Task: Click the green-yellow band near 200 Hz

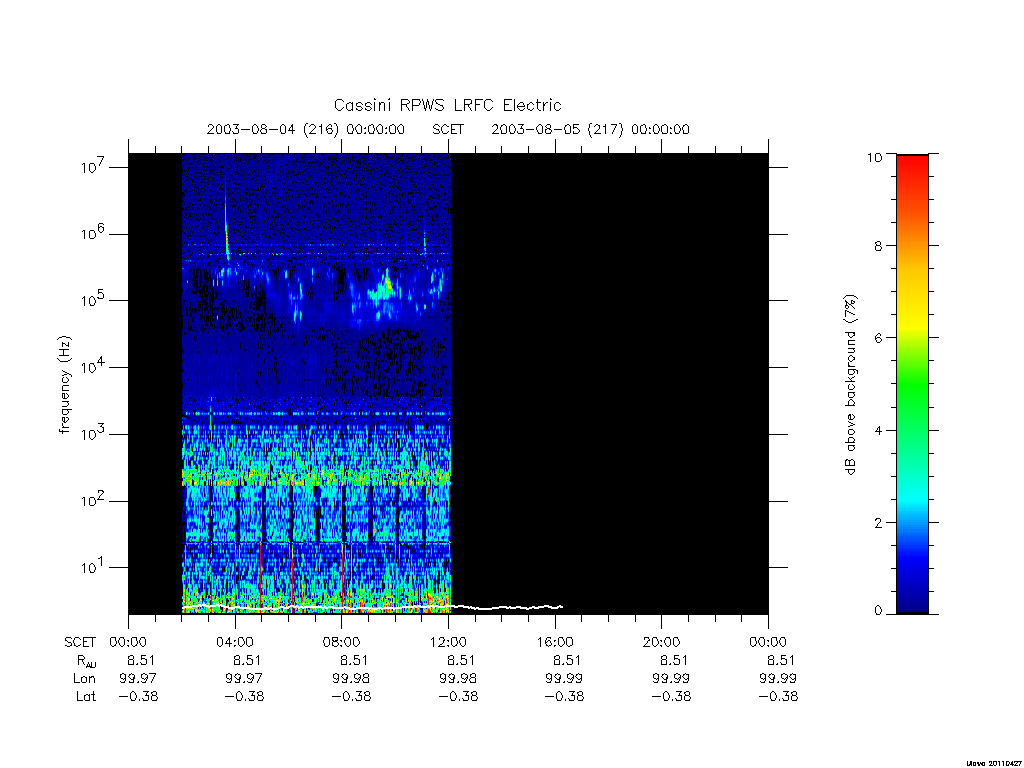Action: (316, 477)
